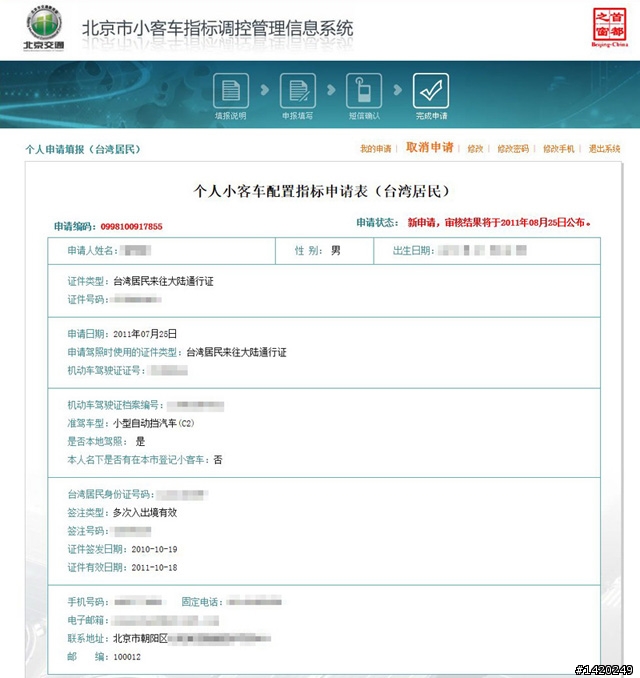This screenshot has height=678, width=640.
Task: Click the 退出系统 link
Action: click(x=604, y=149)
